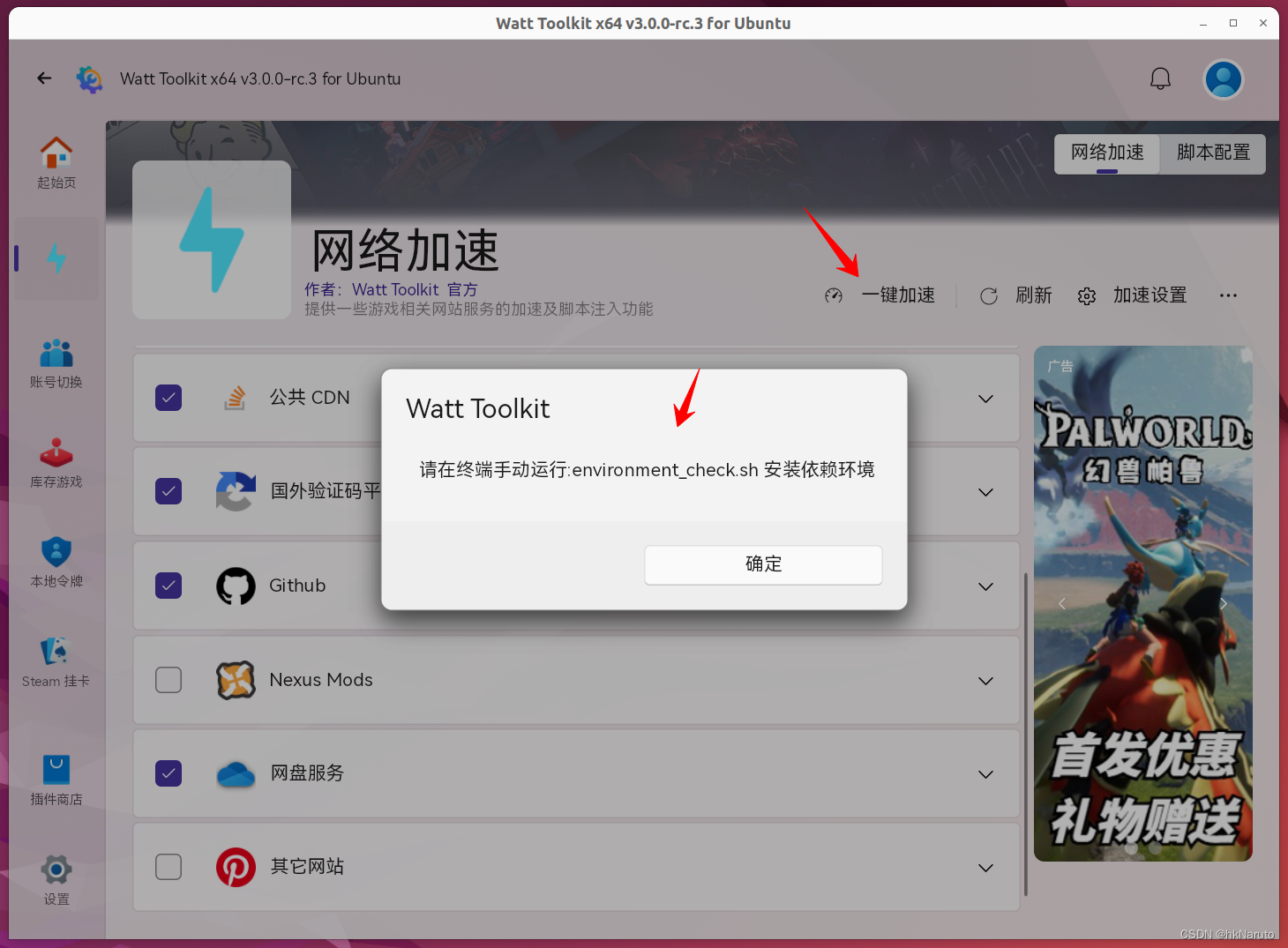
Task: Show the previous ad with left arrow
Action: 1061,603
